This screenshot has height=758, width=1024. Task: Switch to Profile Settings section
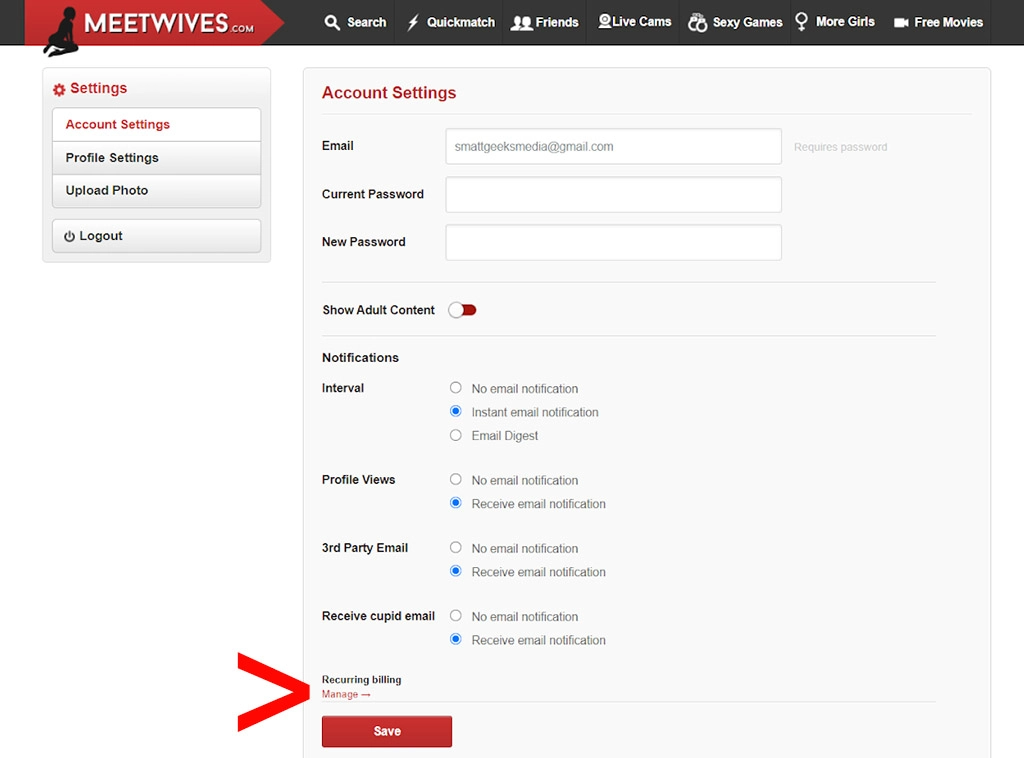[x=112, y=157]
